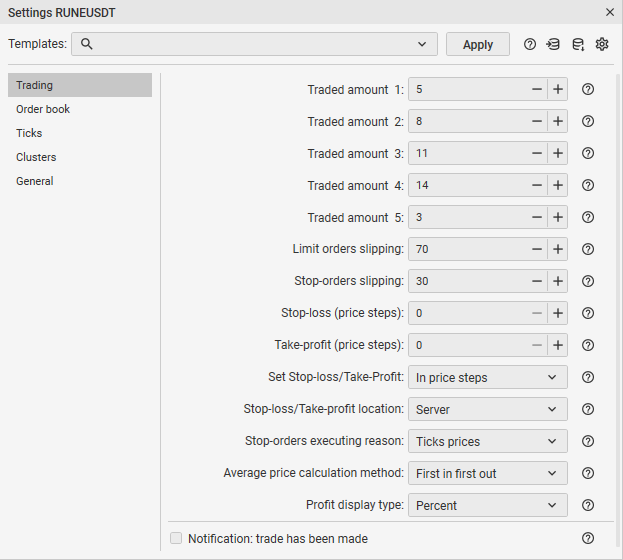Screen dimensions: 623x560
Task: Show help for Limit orders slipping
Action: pyautogui.click(x=588, y=249)
